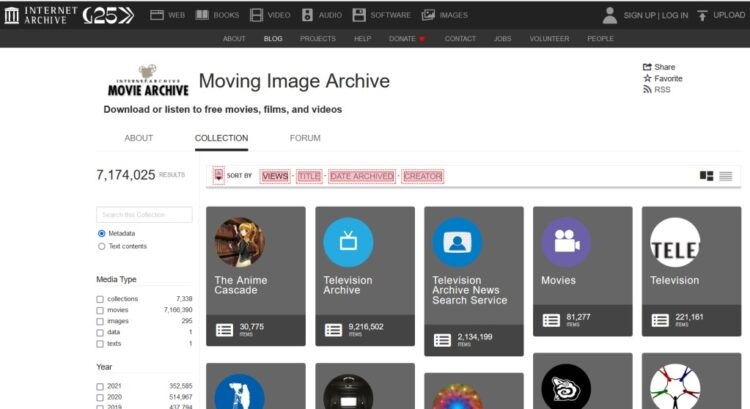Click the Movie Archive projector logo
Viewport: 750px width, 409px height.
(x=148, y=80)
